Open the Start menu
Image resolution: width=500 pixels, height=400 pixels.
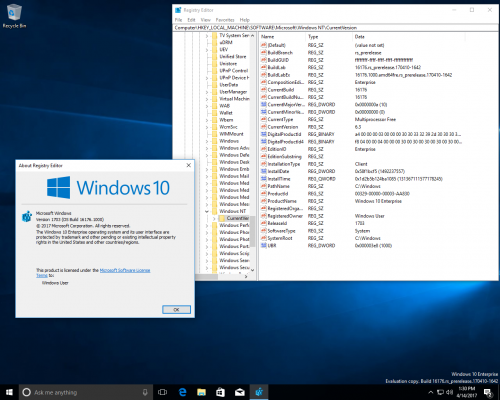coord(9,392)
